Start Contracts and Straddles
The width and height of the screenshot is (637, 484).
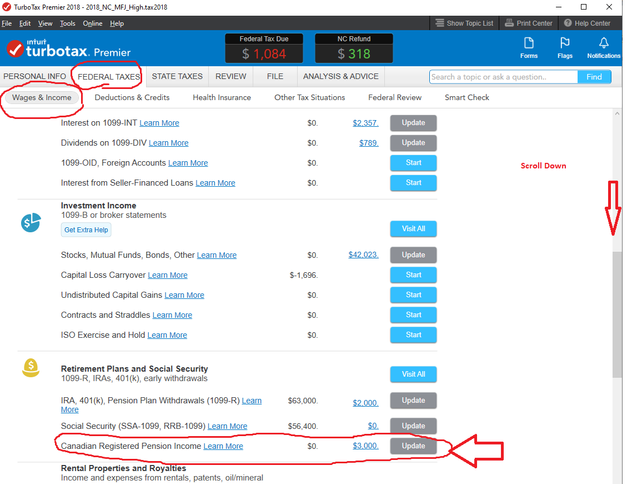(x=413, y=315)
